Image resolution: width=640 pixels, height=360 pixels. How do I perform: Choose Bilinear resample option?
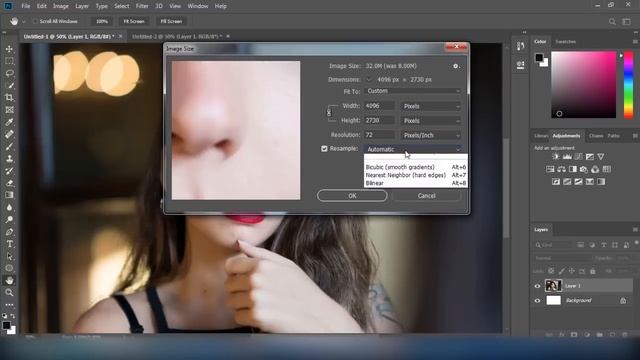tap(416, 183)
